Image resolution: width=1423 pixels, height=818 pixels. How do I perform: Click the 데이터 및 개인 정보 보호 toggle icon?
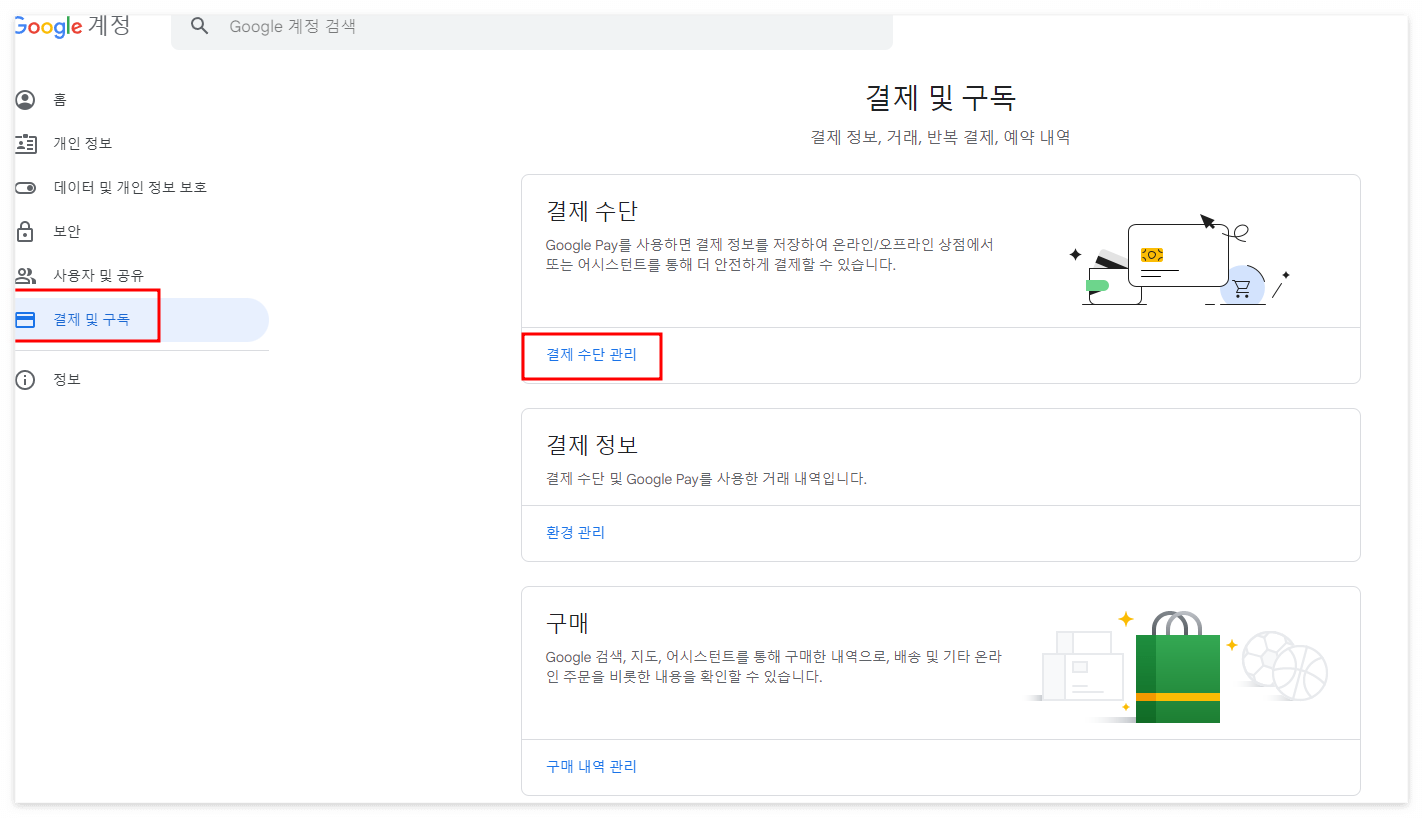coord(25,188)
